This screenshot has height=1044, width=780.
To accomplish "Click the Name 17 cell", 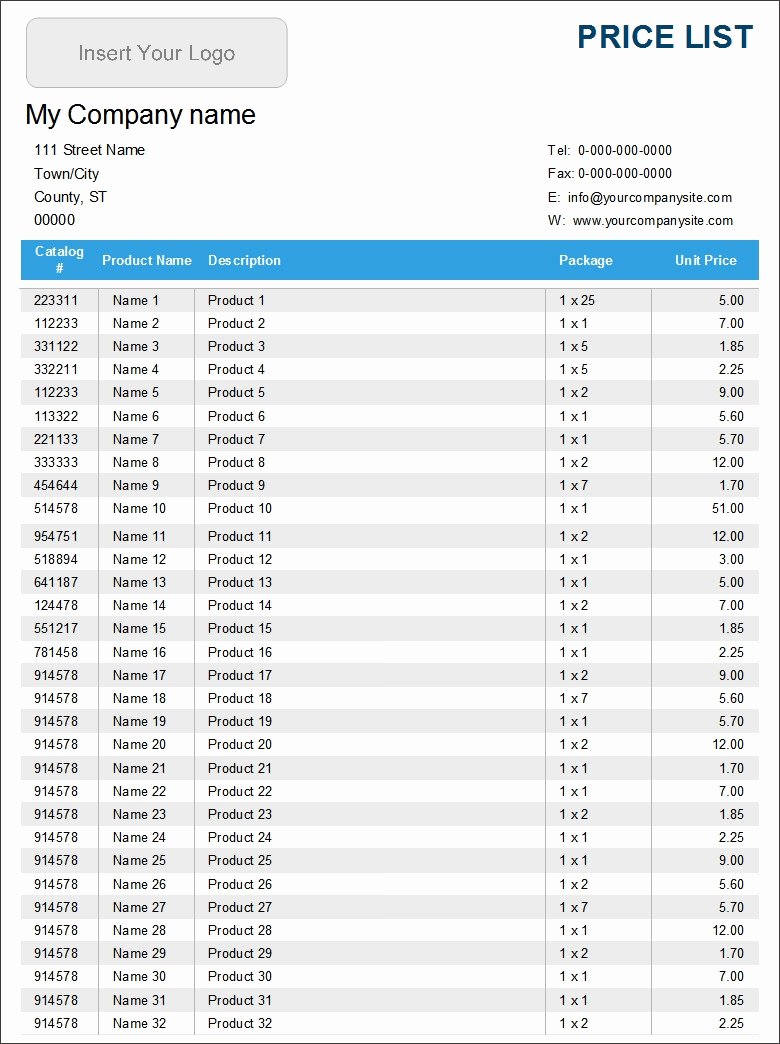I will click(x=139, y=675).
